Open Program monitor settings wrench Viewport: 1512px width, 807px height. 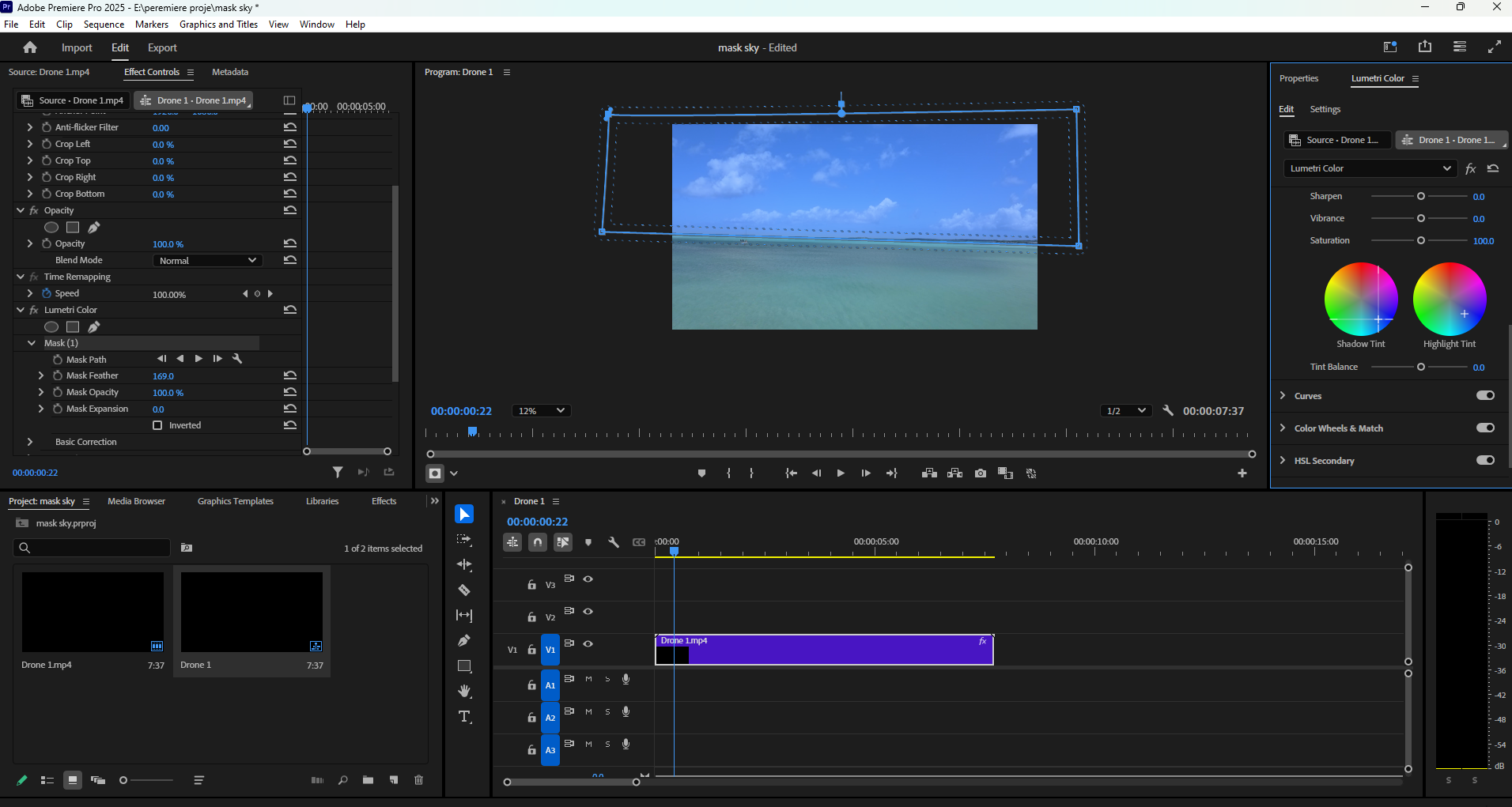[x=1168, y=410]
